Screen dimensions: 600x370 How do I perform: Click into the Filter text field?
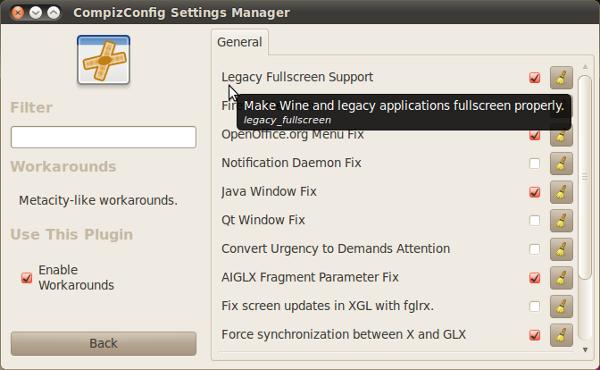tap(103, 137)
